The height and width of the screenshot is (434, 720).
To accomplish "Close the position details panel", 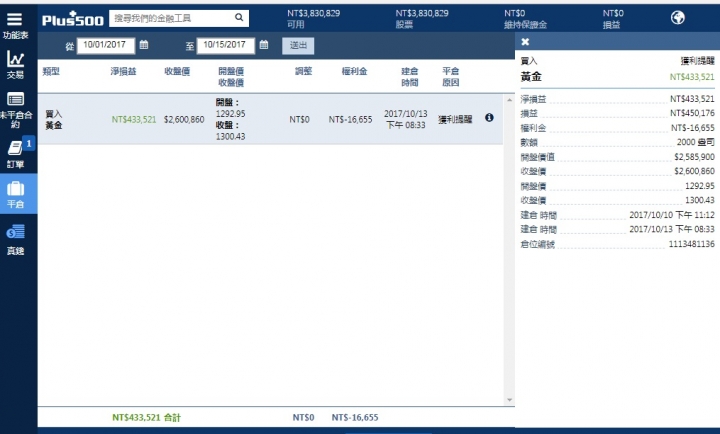I will pyautogui.click(x=526, y=42).
